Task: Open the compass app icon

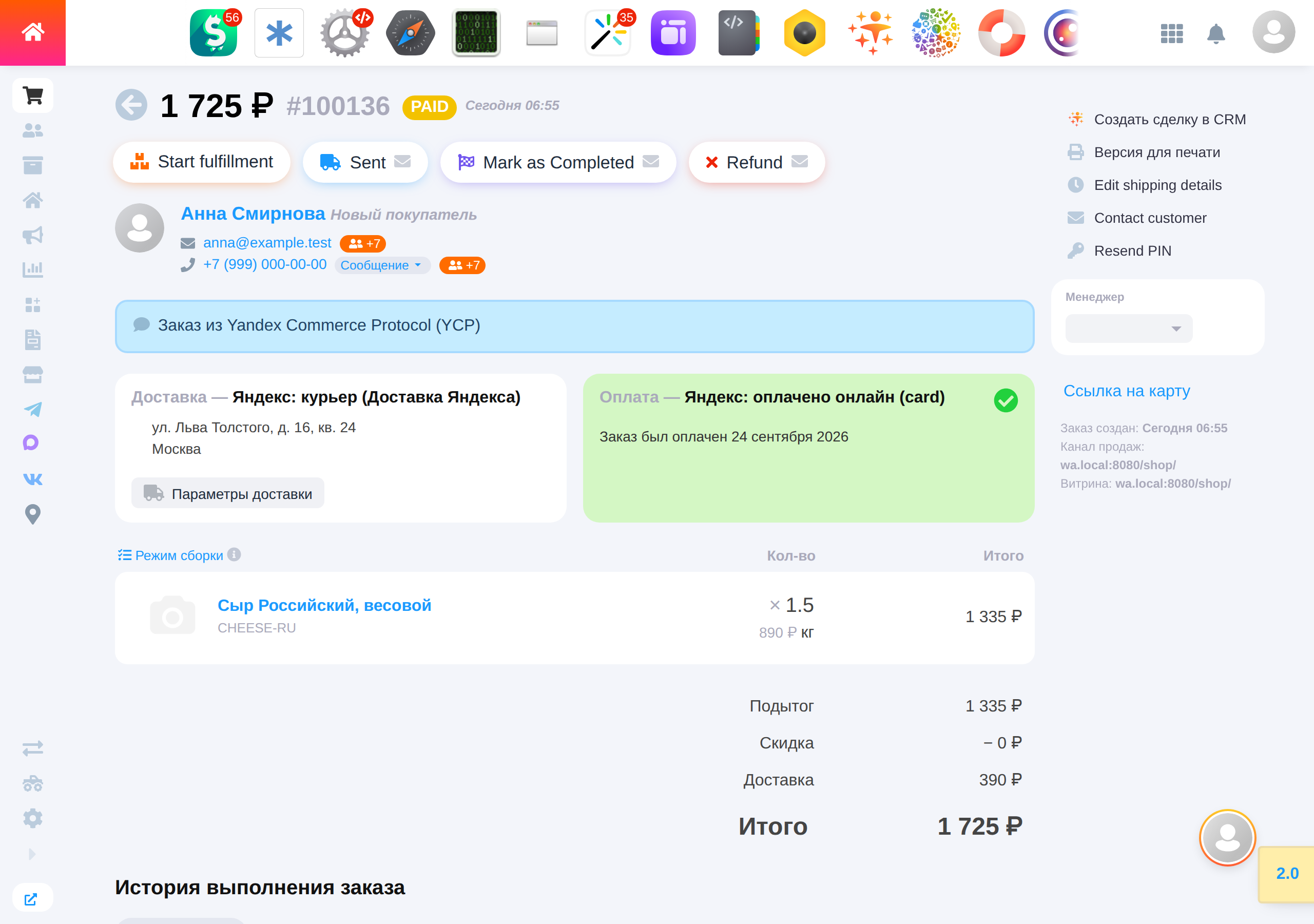Action: pyautogui.click(x=410, y=33)
